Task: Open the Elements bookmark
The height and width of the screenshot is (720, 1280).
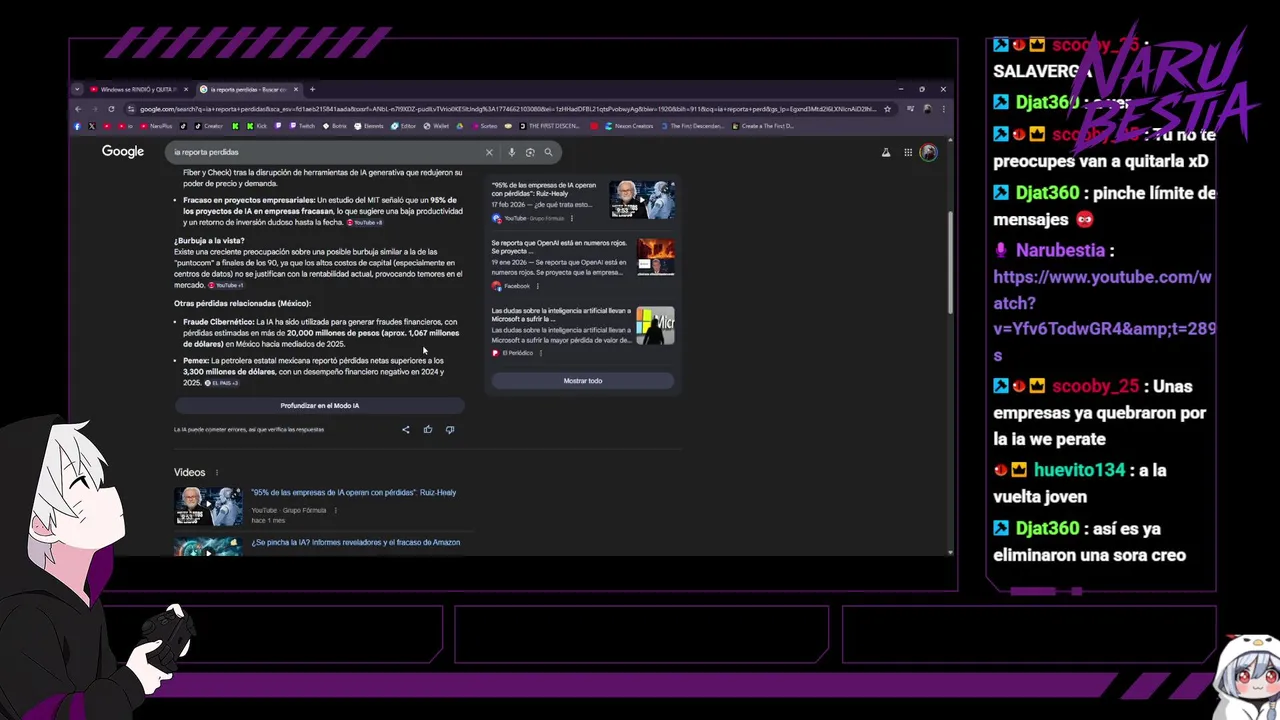Action: 369,126
